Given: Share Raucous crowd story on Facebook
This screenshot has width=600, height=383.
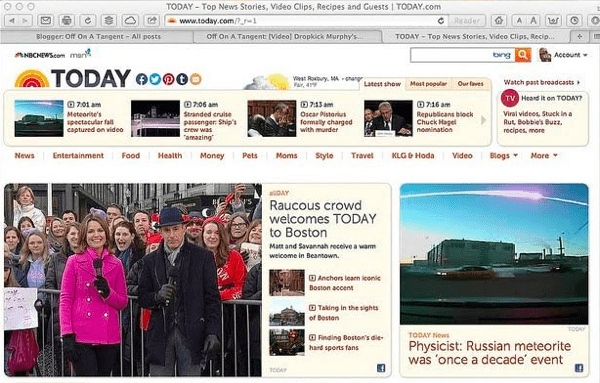Looking at the screenshot, I should 381,368.
